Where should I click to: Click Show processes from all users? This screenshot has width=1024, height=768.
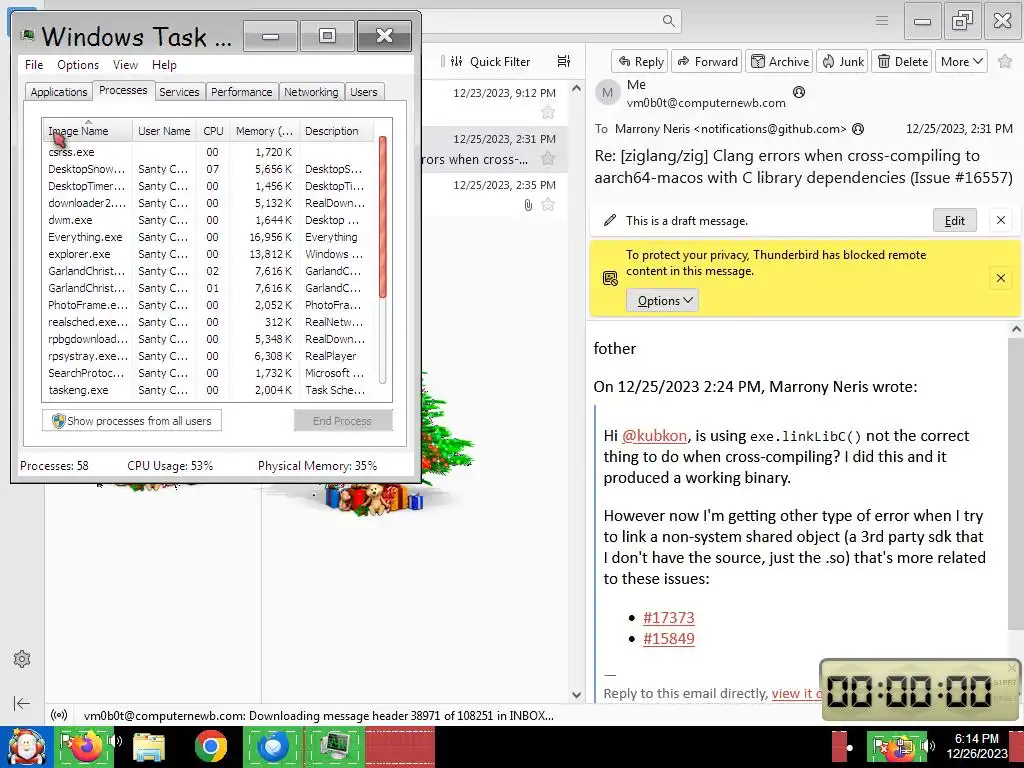pos(132,421)
